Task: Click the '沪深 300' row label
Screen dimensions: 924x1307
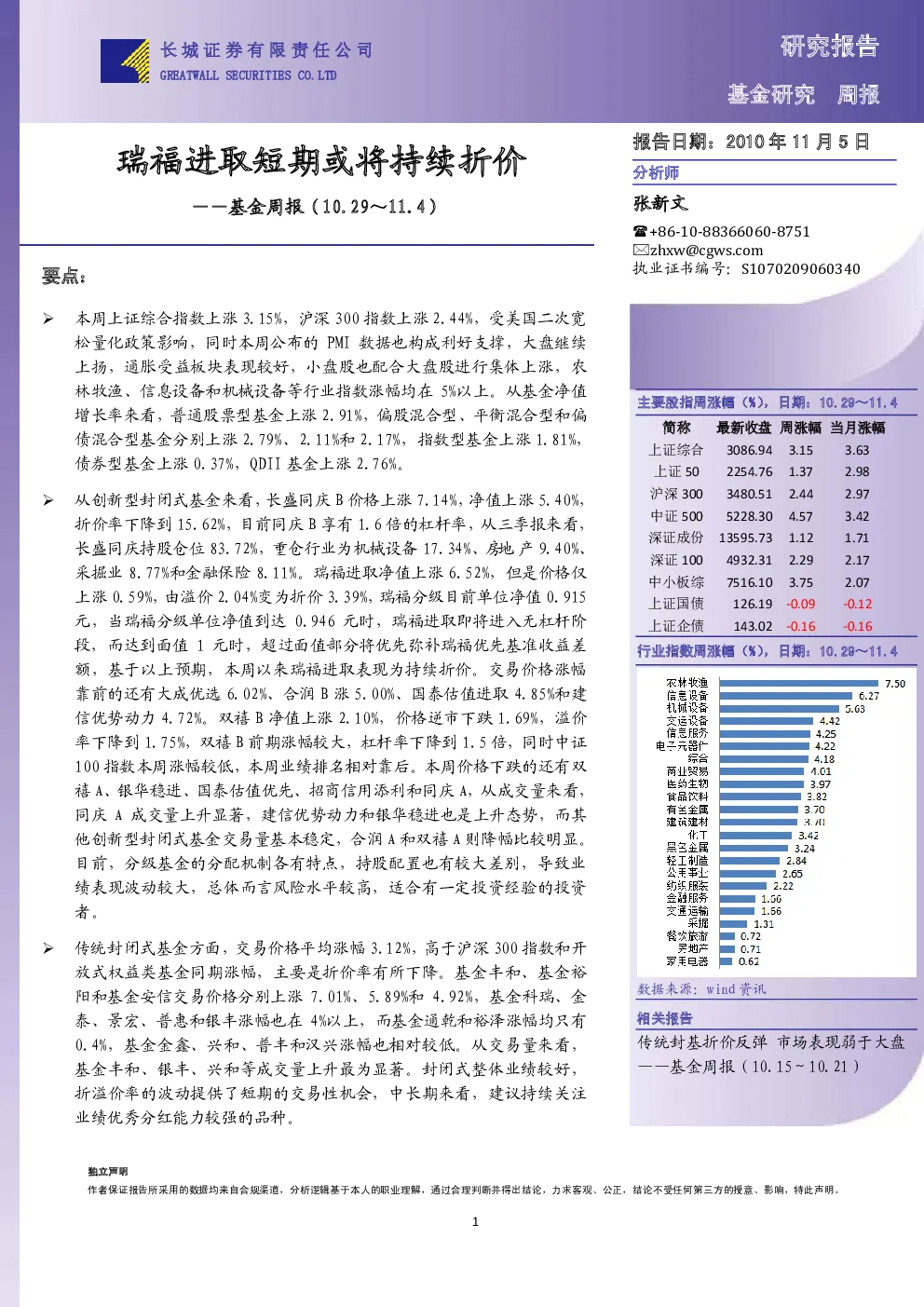Action: click(676, 494)
